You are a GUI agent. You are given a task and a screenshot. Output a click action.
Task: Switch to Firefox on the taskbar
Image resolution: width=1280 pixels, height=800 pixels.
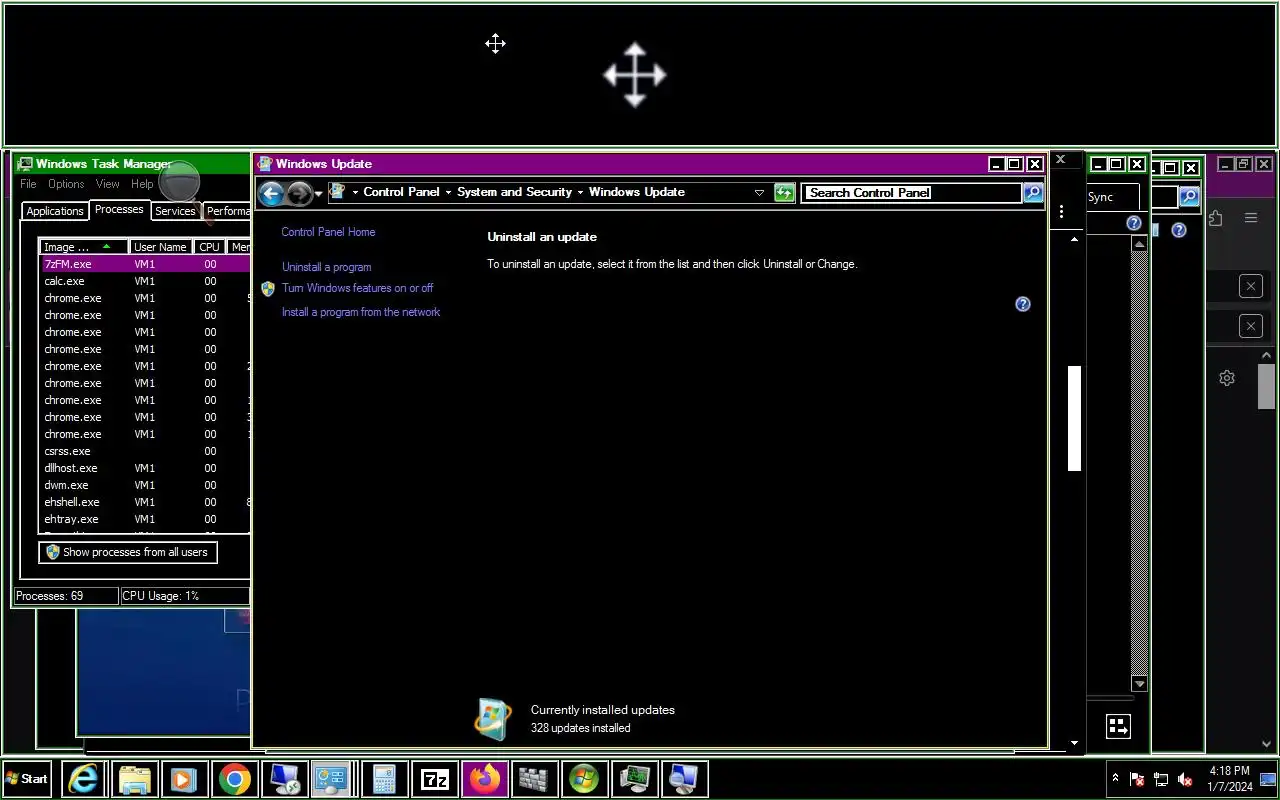(x=484, y=779)
